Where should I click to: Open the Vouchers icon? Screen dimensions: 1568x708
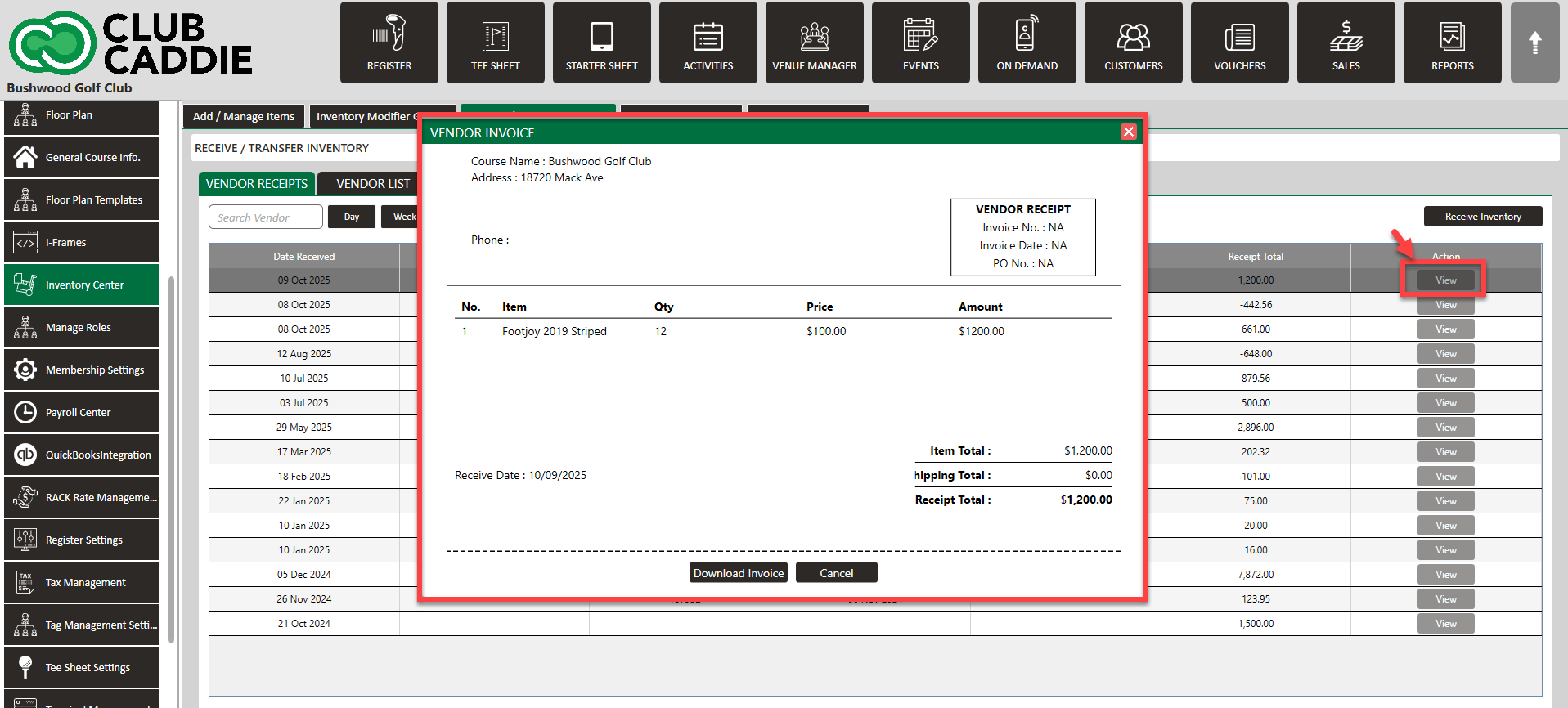(1239, 43)
